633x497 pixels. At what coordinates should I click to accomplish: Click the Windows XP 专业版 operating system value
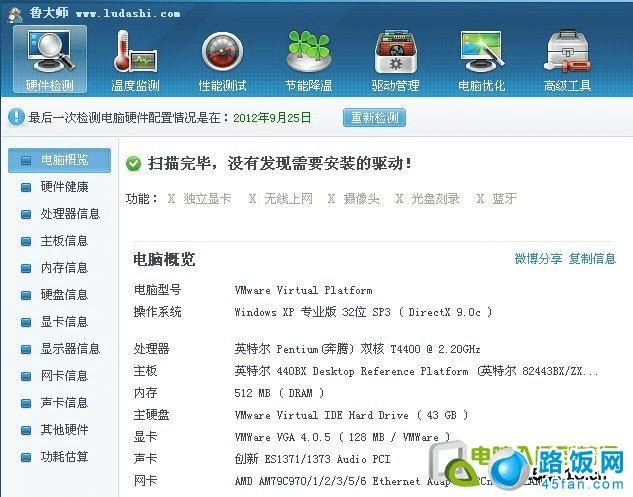point(363,312)
